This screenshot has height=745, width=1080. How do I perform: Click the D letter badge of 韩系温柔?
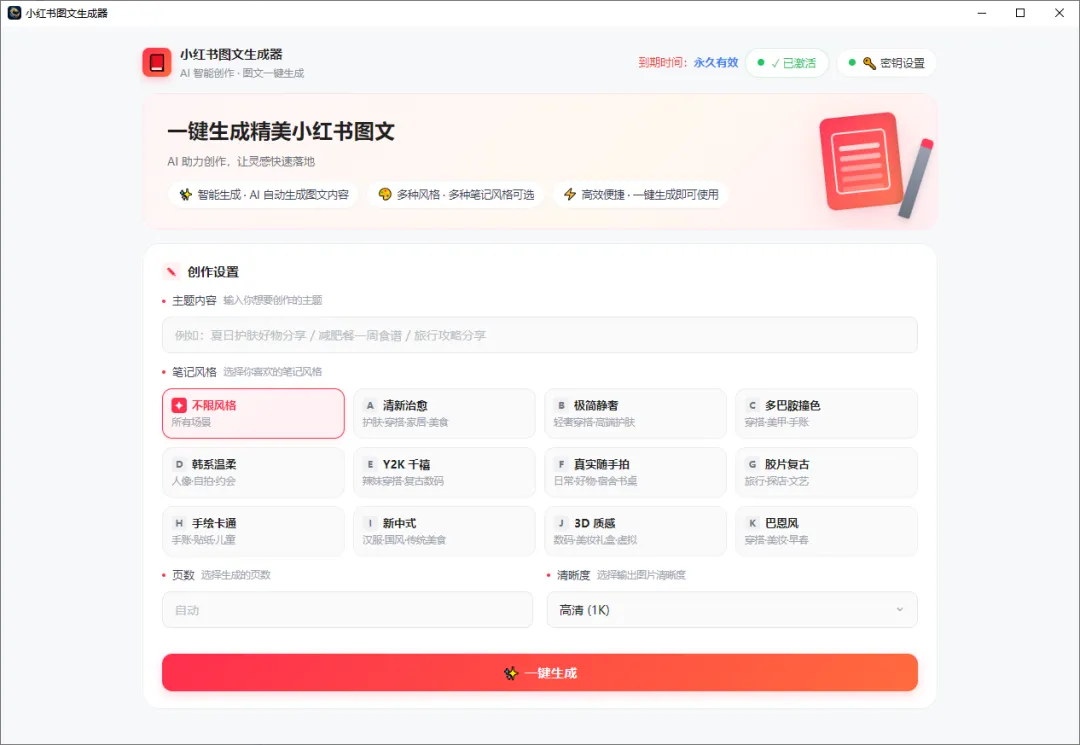tap(179, 464)
